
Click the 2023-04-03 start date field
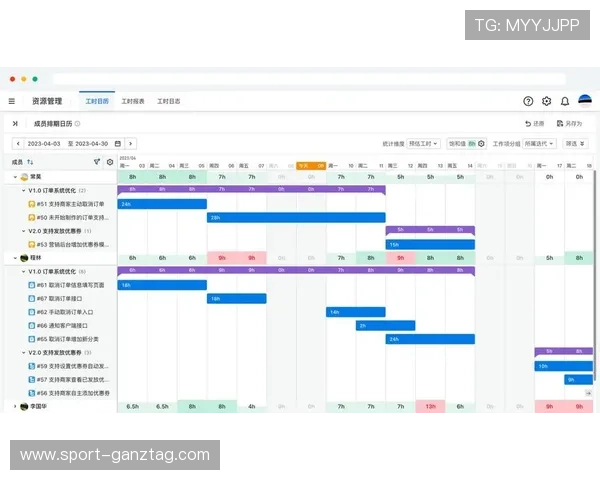pos(44,144)
